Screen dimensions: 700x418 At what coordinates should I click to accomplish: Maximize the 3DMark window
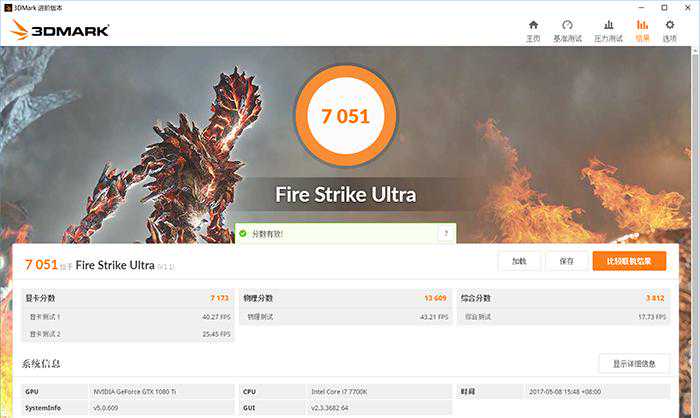pyautogui.click(x=663, y=6)
